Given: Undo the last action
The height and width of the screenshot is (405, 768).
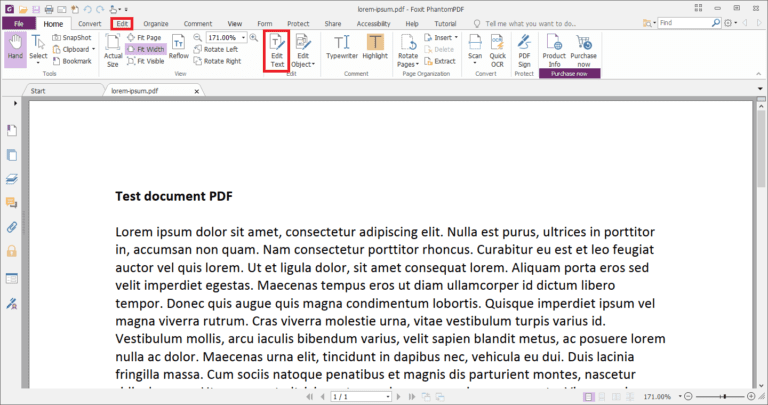Looking at the screenshot, I should coord(87,9).
